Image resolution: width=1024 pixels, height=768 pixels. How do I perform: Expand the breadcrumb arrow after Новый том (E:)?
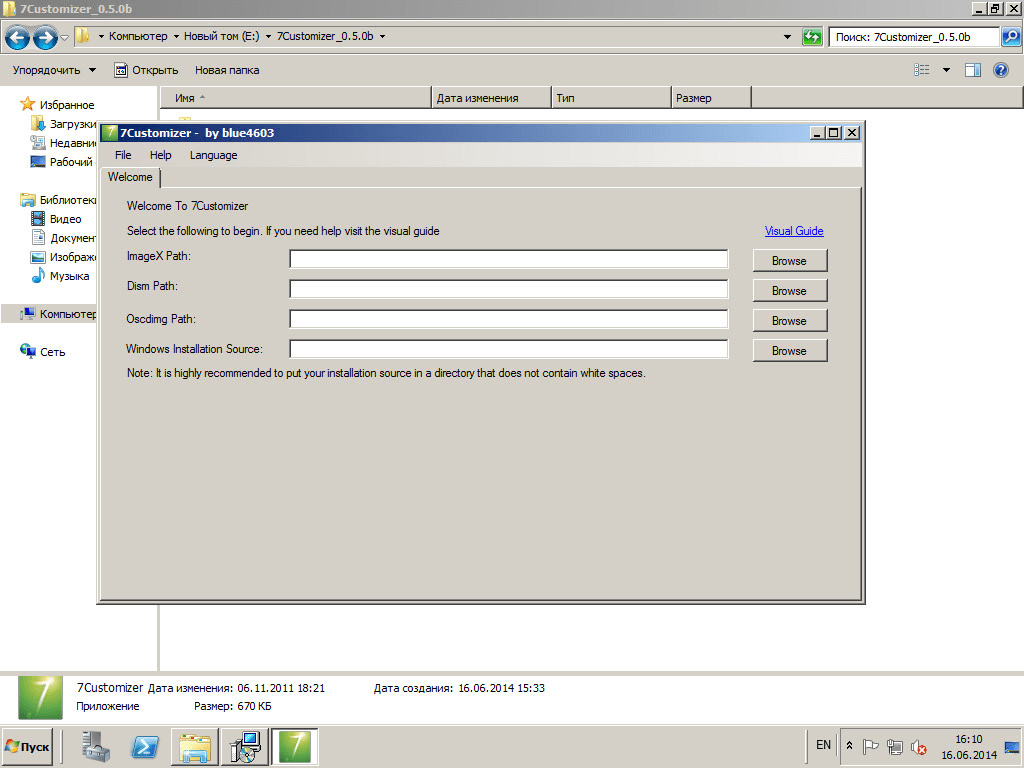pos(268,37)
